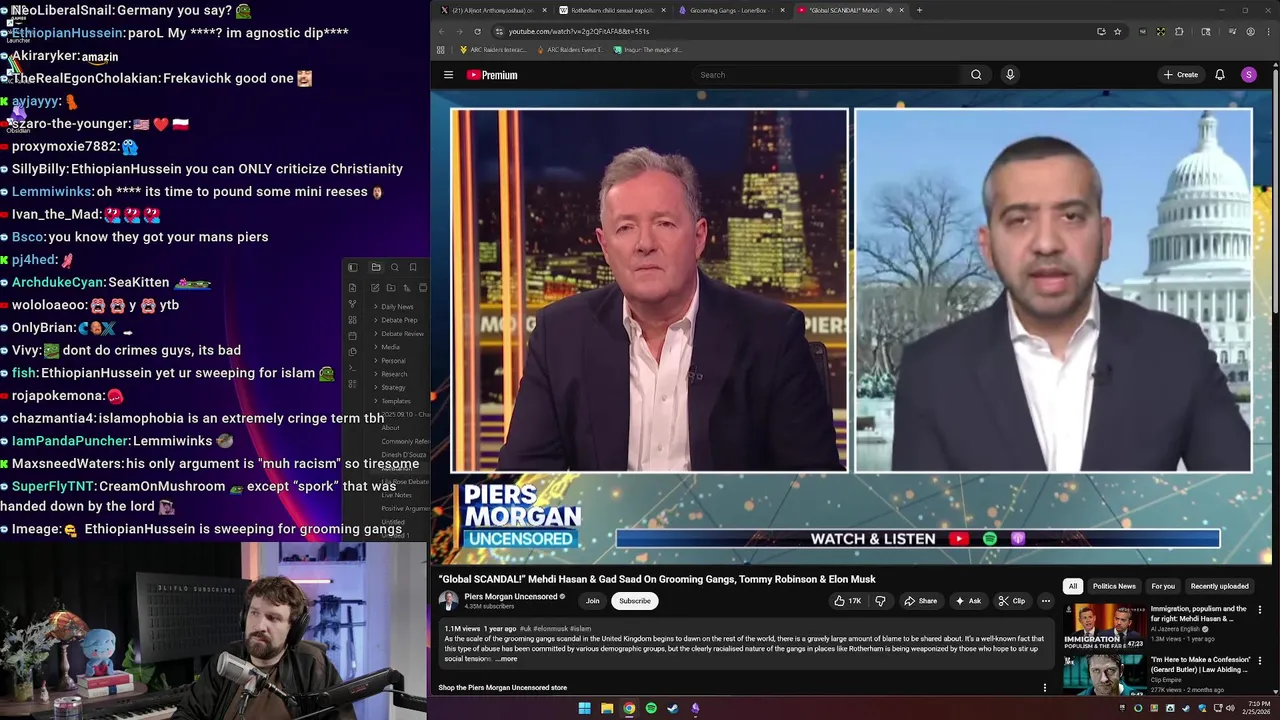Viewport: 1280px width, 720px height.
Task: Open the YouTube Create button
Action: click(1181, 75)
